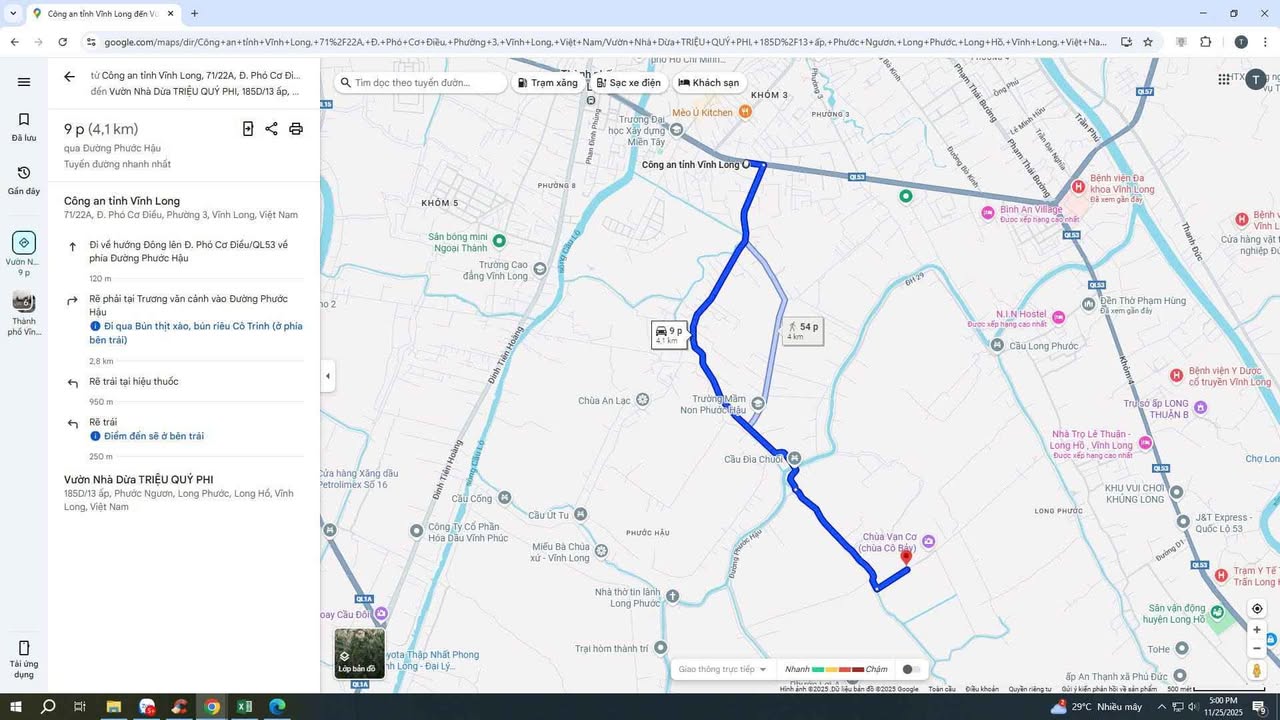Go back using the directions panel arrow
This screenshot has height=720, width=1280.
(69, 76)
